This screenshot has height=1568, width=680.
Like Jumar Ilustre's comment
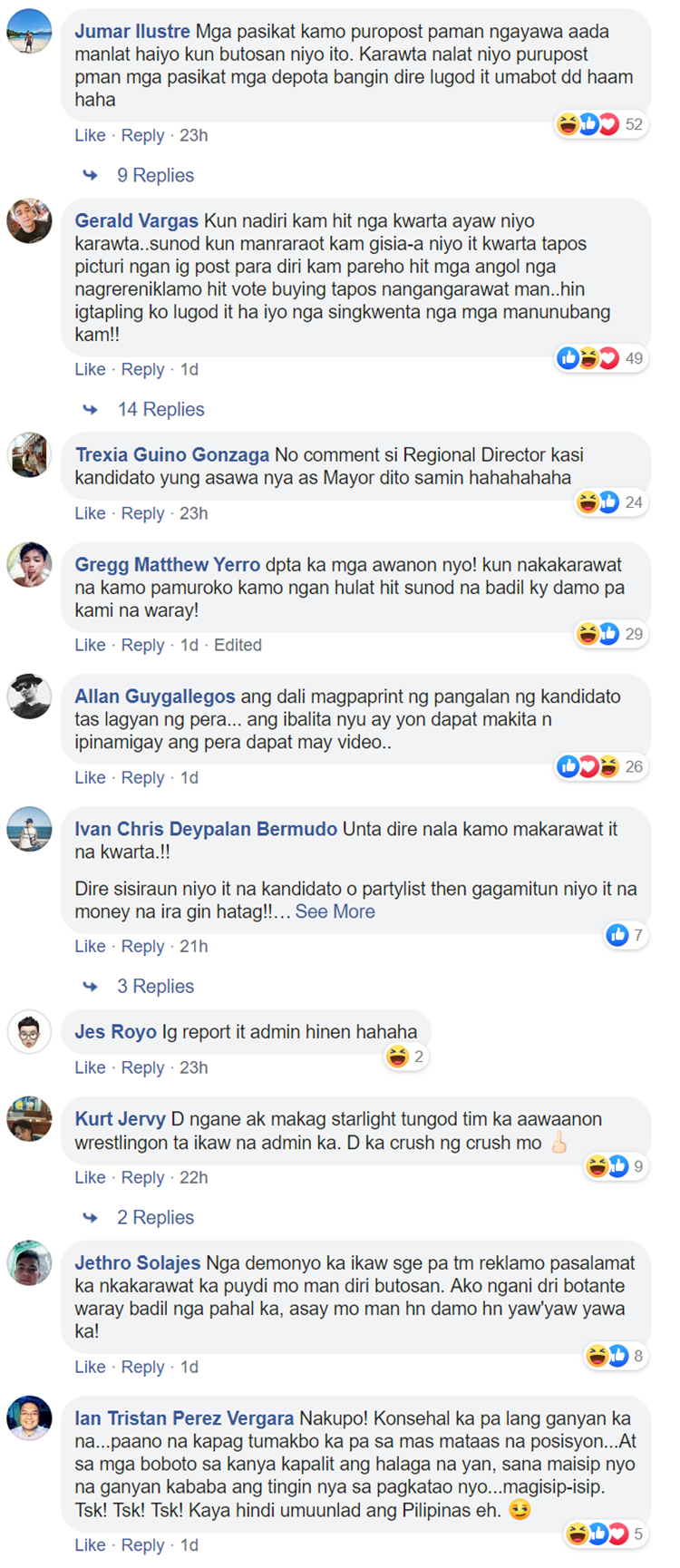pos(90,135)
